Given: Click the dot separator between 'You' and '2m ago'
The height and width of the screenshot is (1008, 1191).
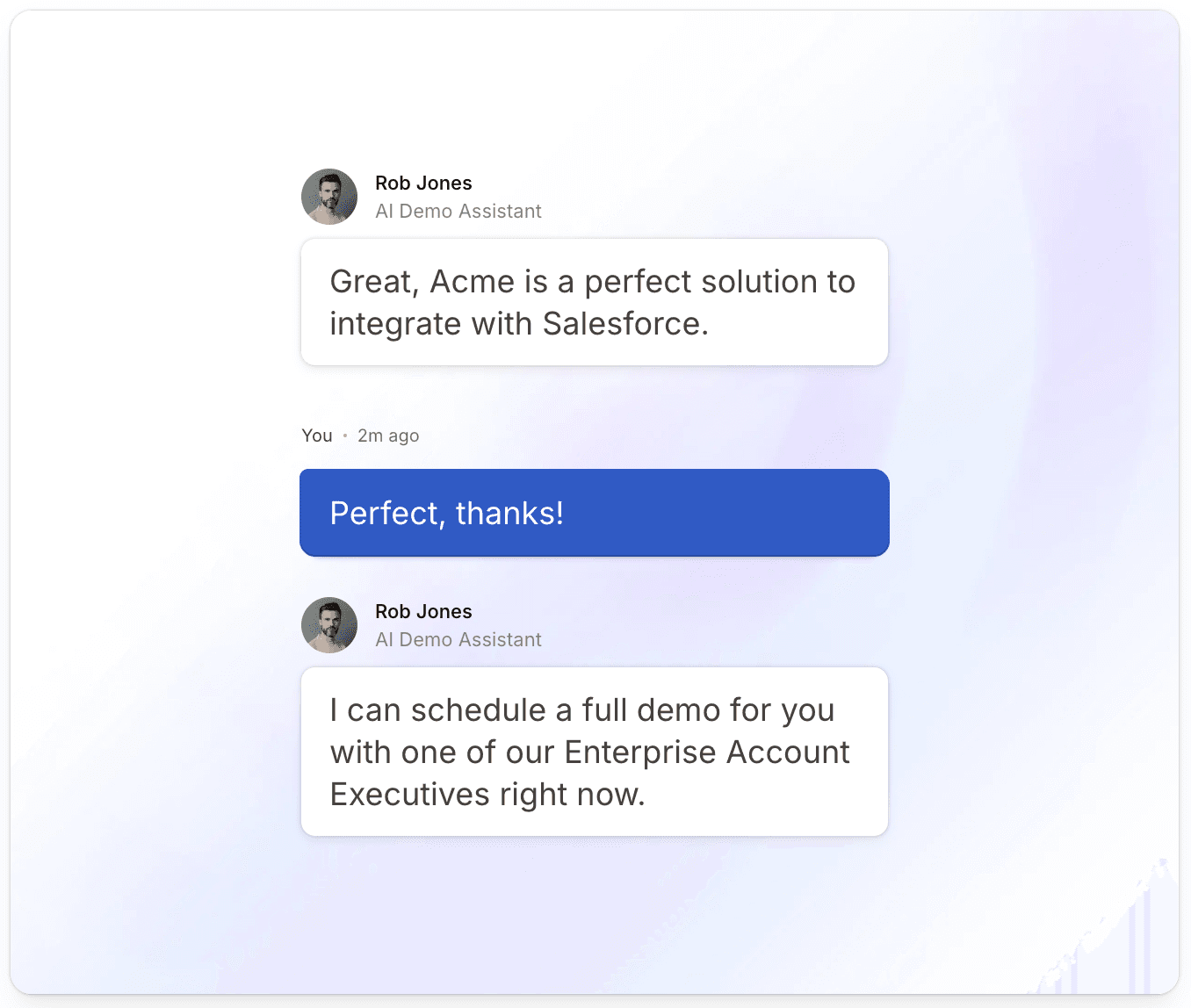Looking at the screenshot, I should (343, 435).
